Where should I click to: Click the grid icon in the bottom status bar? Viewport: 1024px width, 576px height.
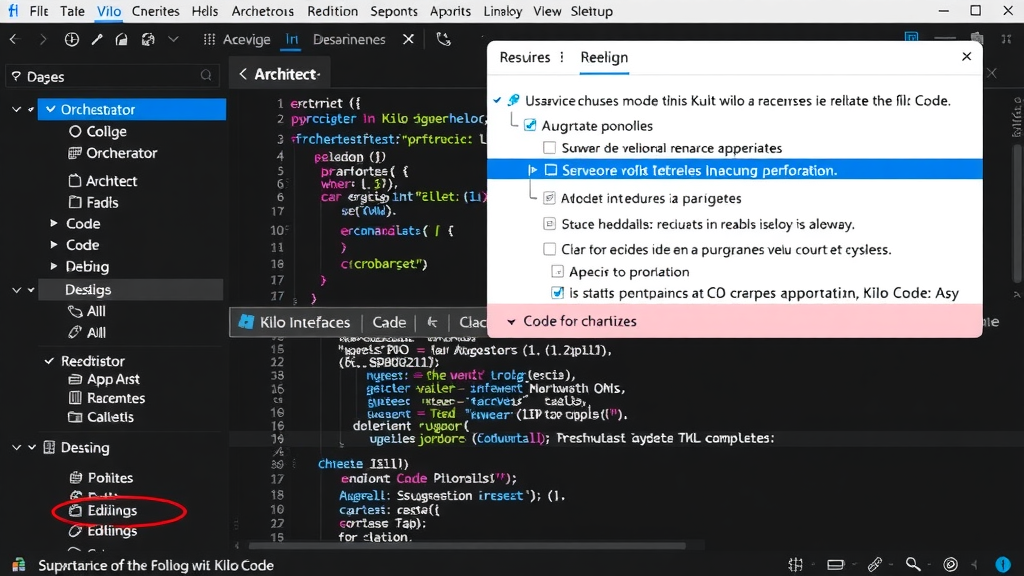coord(795,565)
